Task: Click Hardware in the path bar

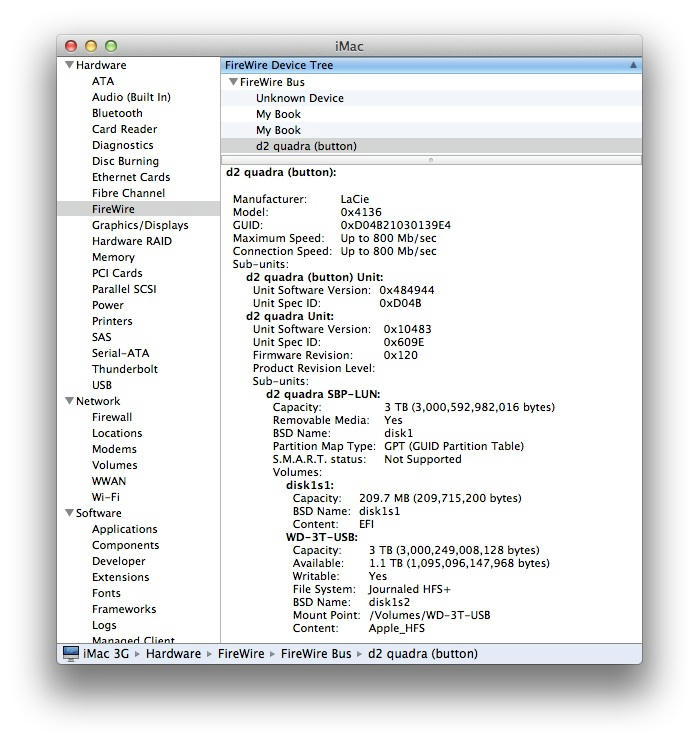Action: pos(173,654)
